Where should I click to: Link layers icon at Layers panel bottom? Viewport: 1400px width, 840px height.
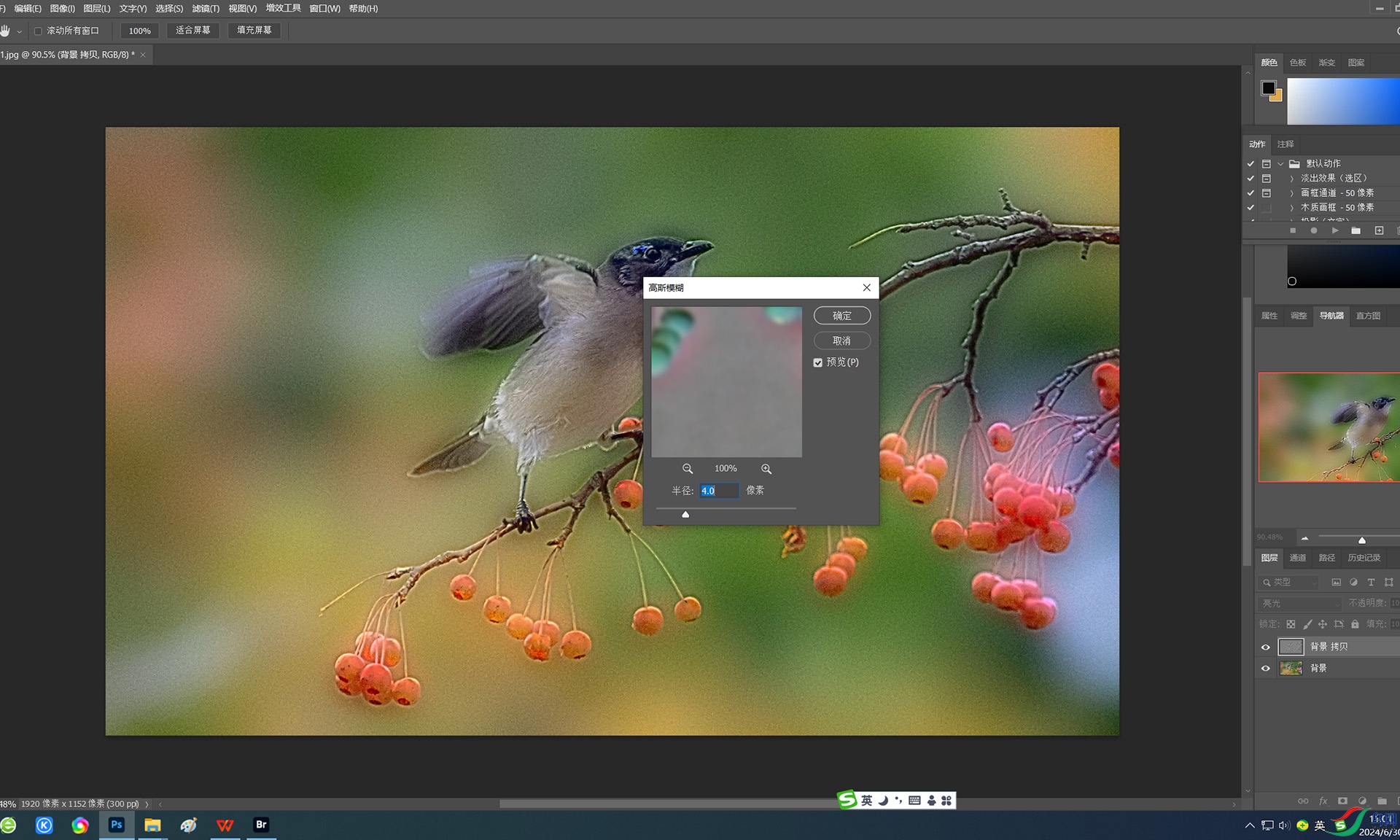click(x=1303, y=801)
